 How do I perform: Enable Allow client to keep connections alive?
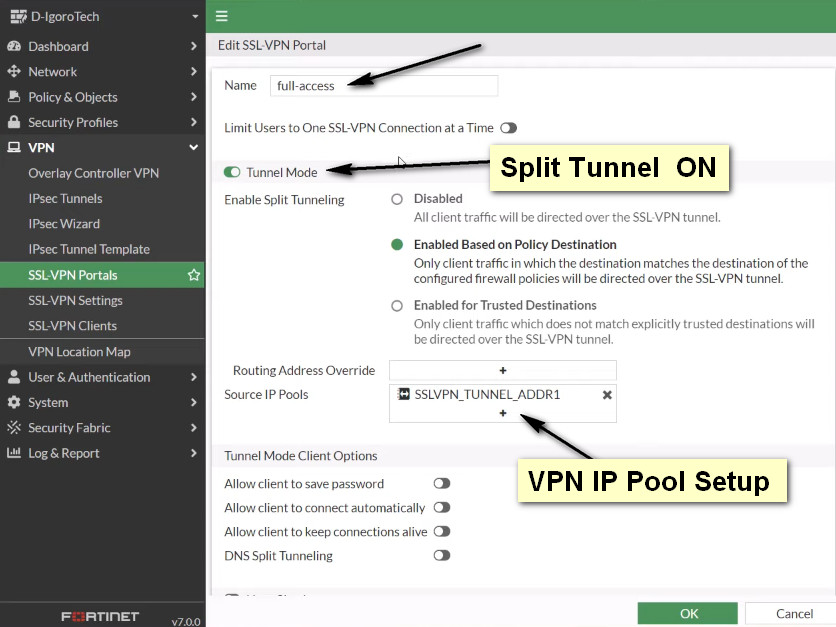pos(442,532)
